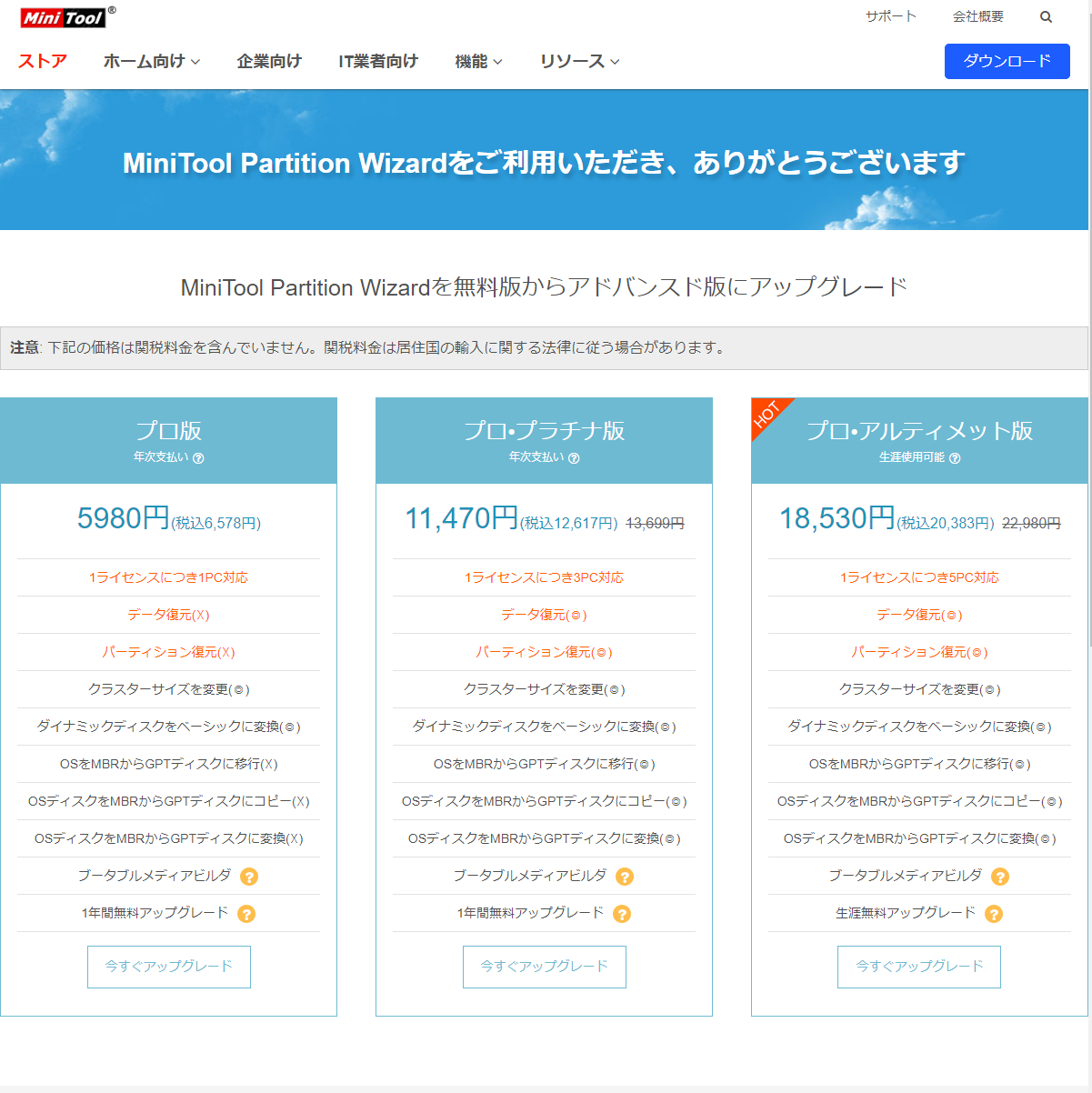The image size is (1092, 1093).
Task: Click 1ライセンスにつき5PC対応 text
Action: [x=919, y=577]
